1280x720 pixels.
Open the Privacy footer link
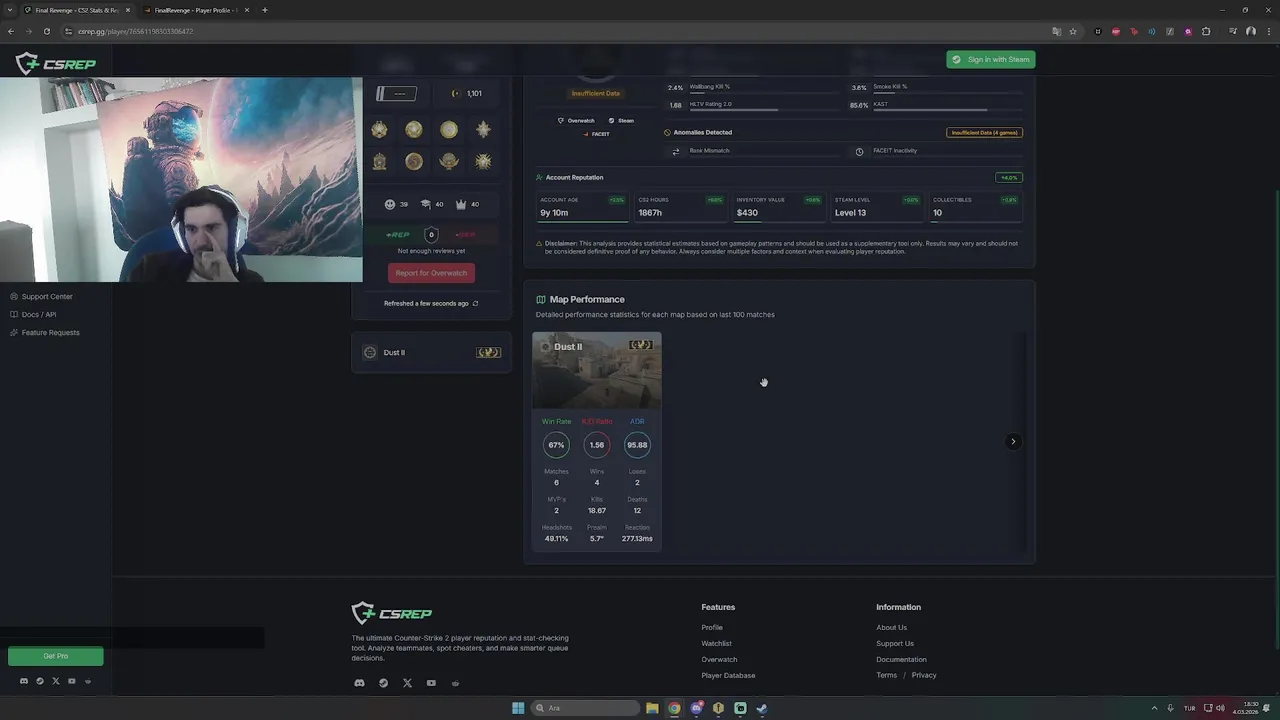tap(924, 675)
